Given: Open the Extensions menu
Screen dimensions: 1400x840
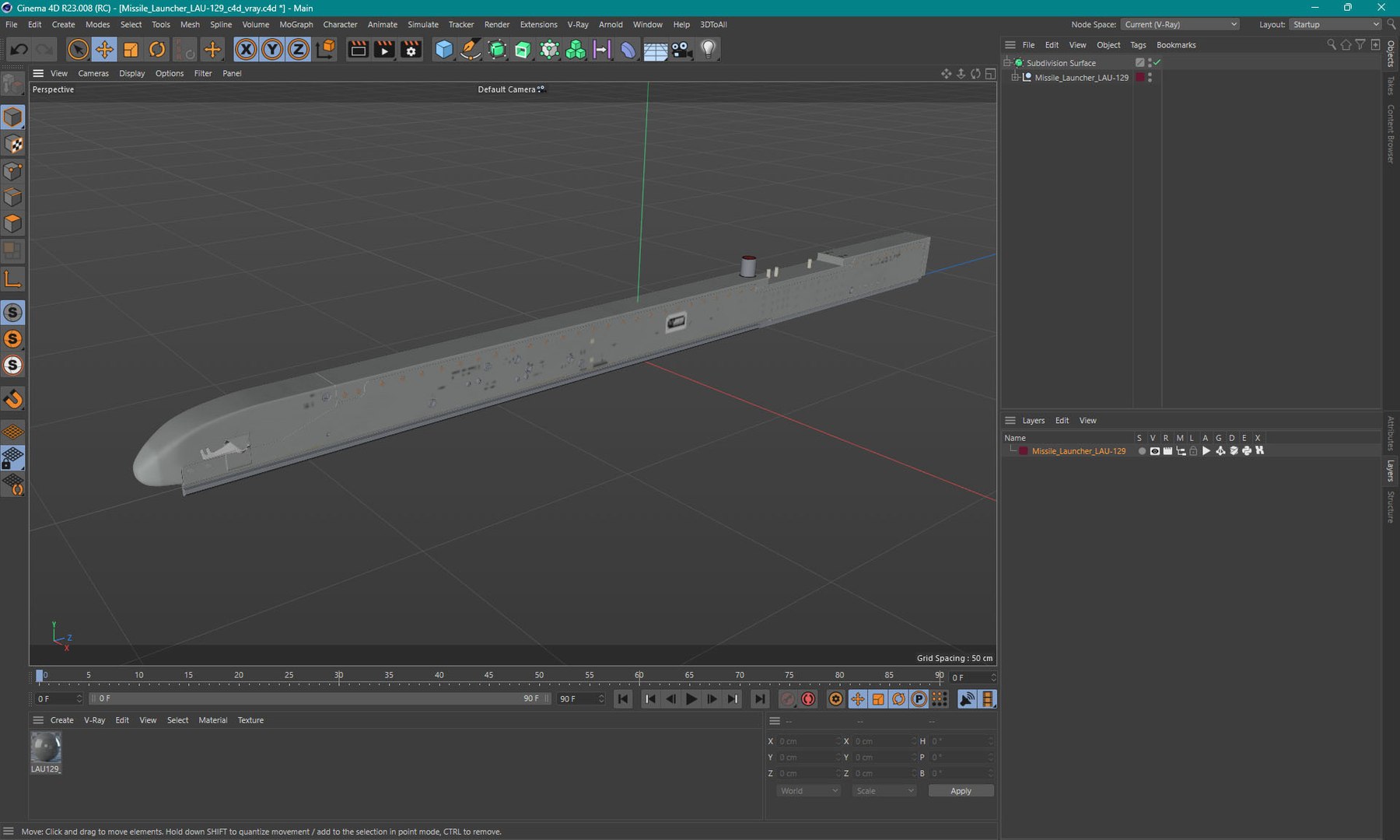Looking at the screenshot, I should (538, 24).
